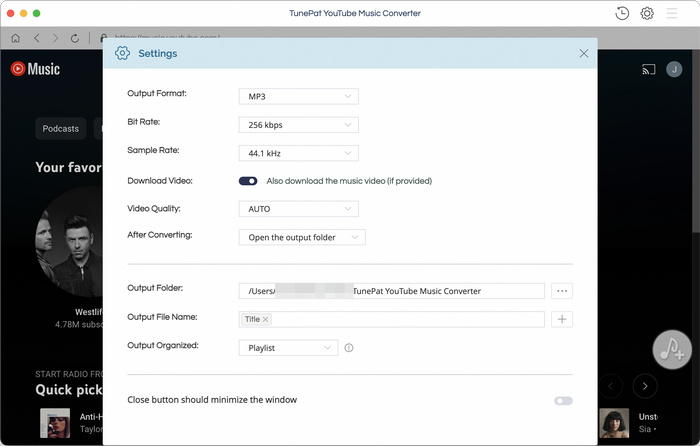Click the Output Folder path field

click(392, 291)
